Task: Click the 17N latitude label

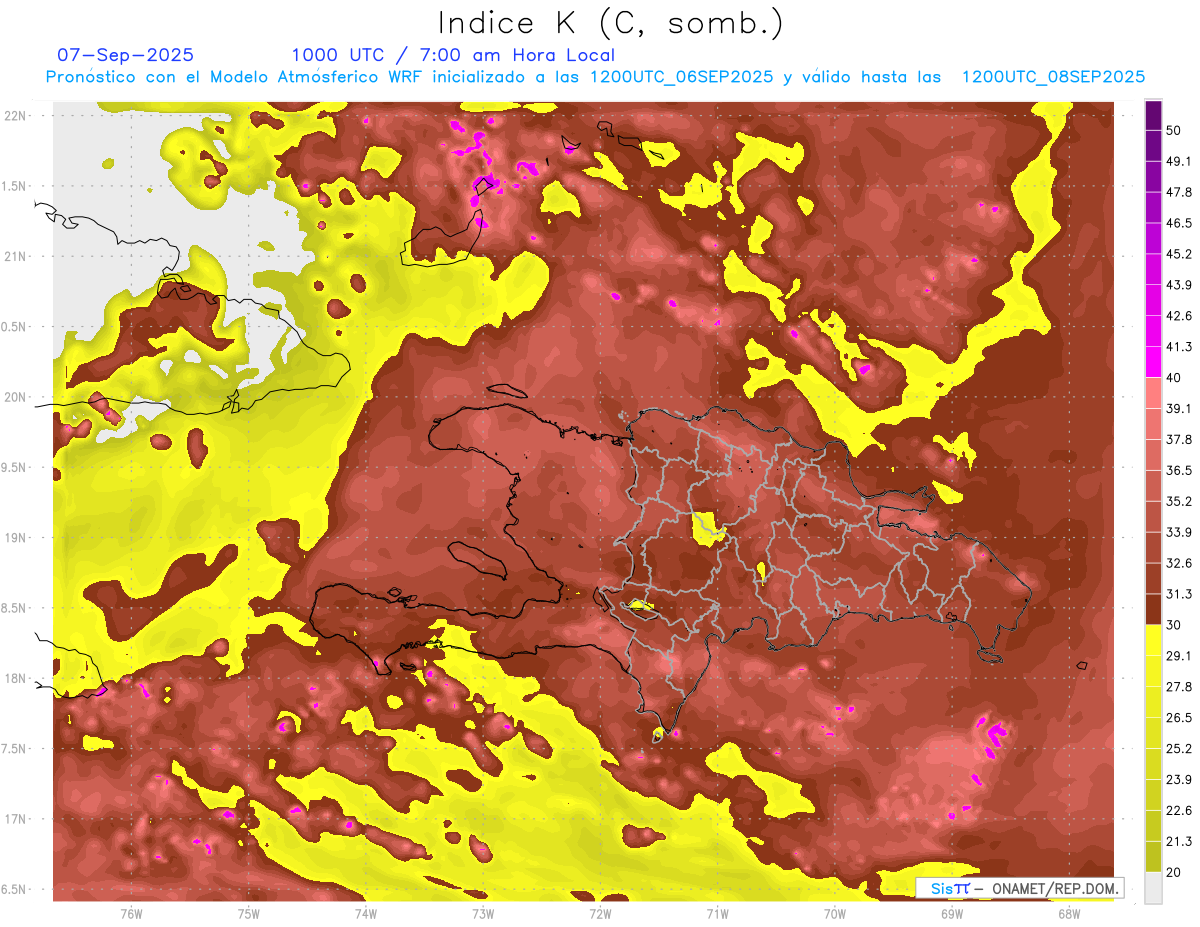Action: [15, 819]
